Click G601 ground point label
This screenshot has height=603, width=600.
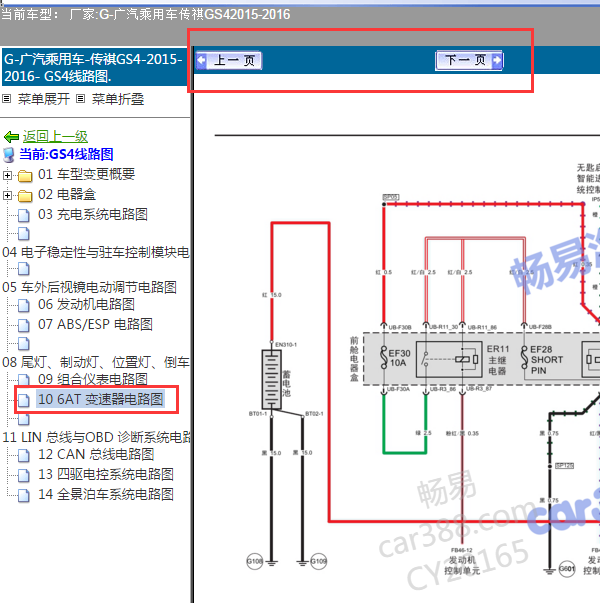[567, 568]
